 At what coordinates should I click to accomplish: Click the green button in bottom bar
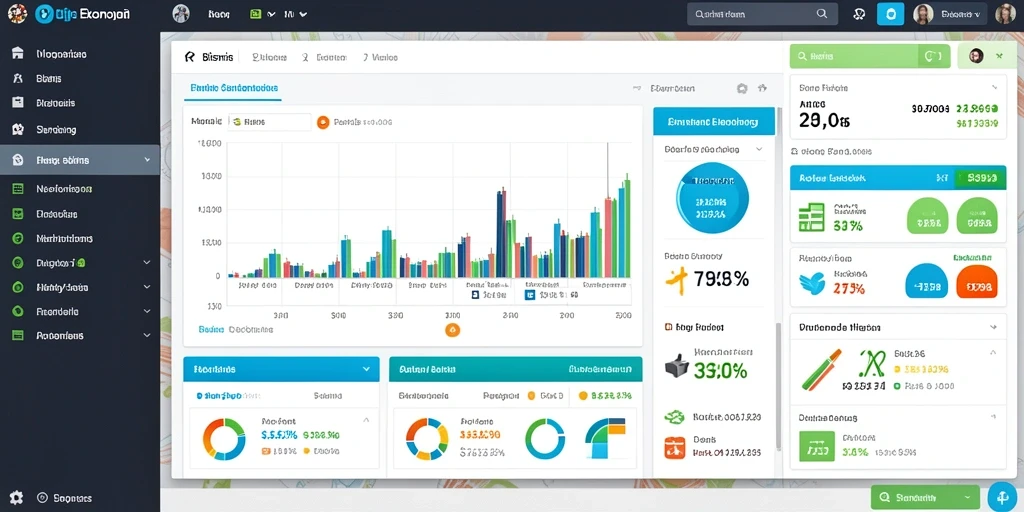(925, 497)
